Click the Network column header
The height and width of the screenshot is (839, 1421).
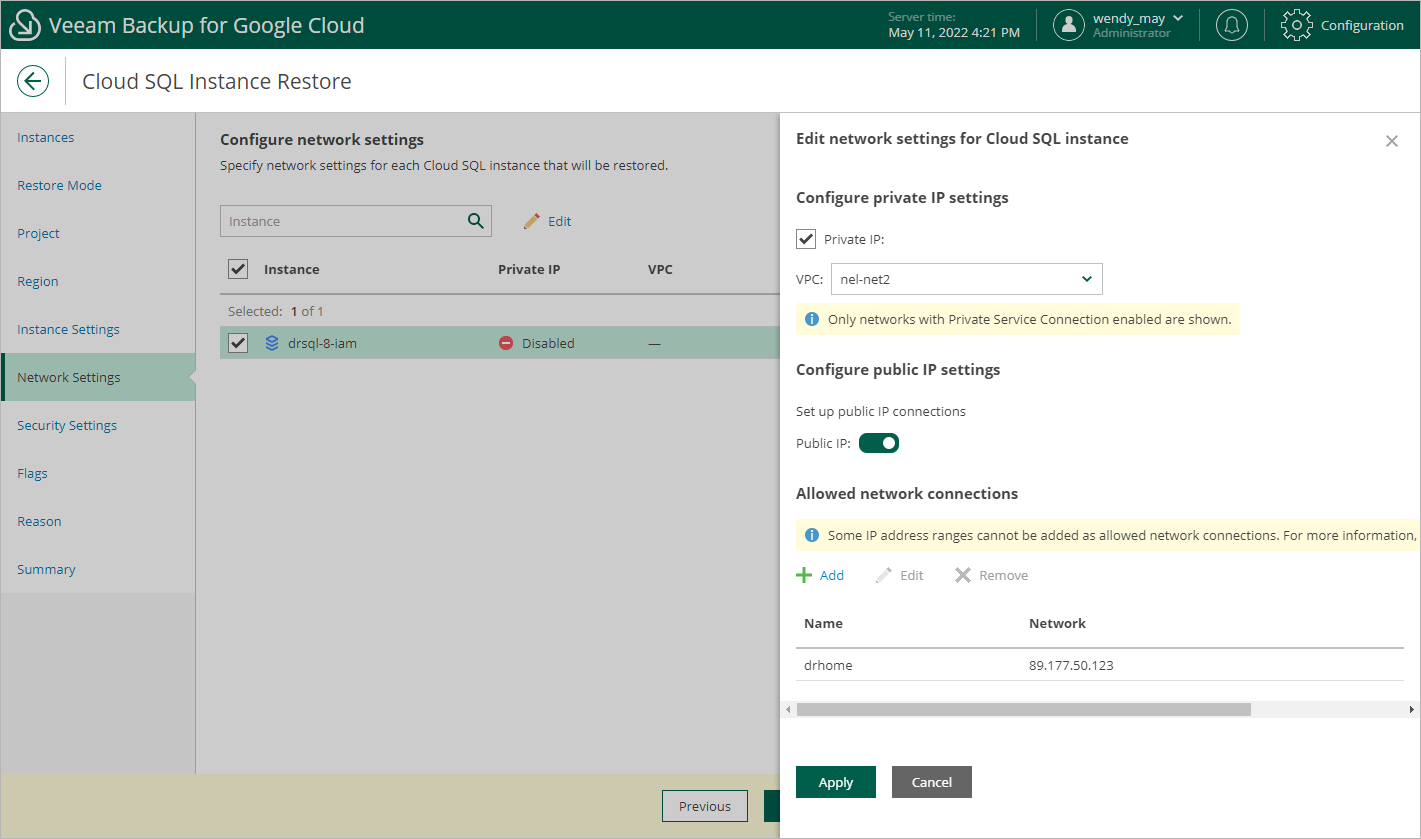click(1057, 623)
